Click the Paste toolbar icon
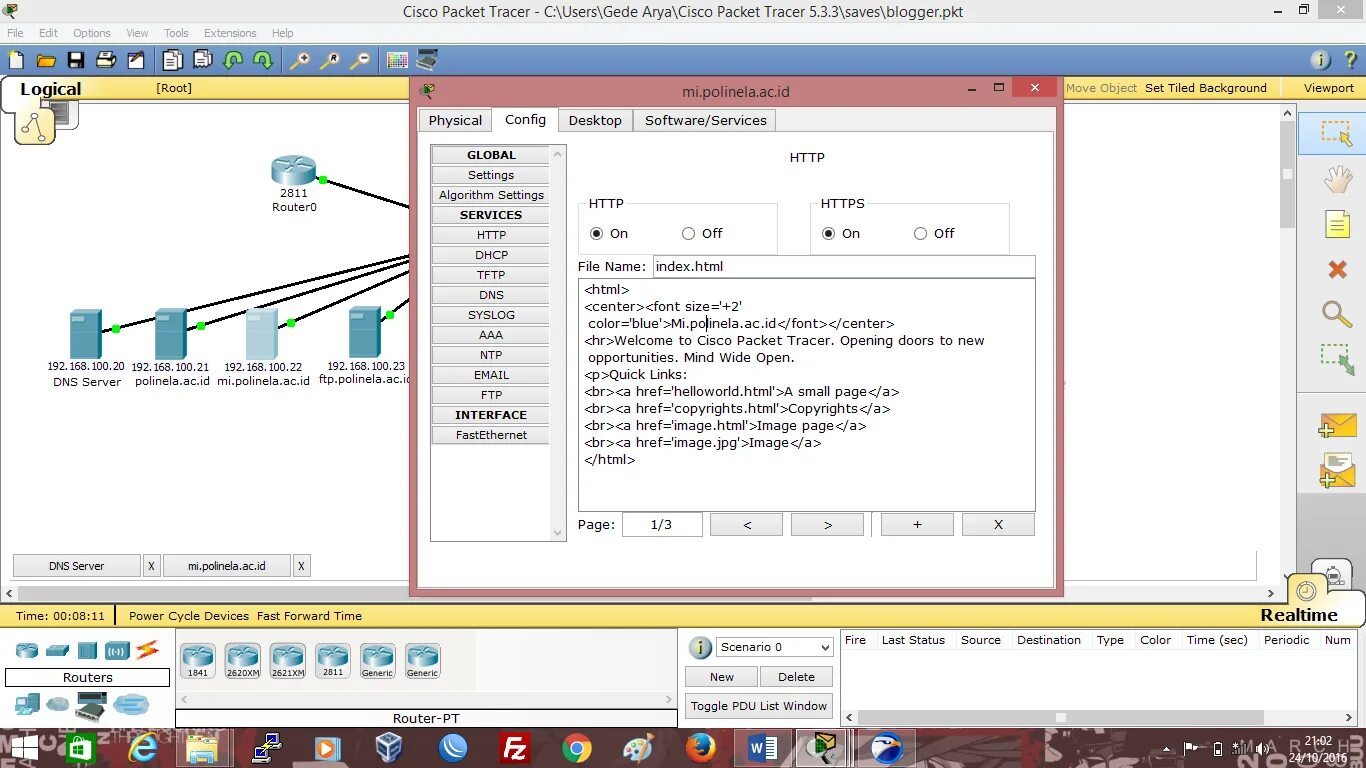 (203, 60)
